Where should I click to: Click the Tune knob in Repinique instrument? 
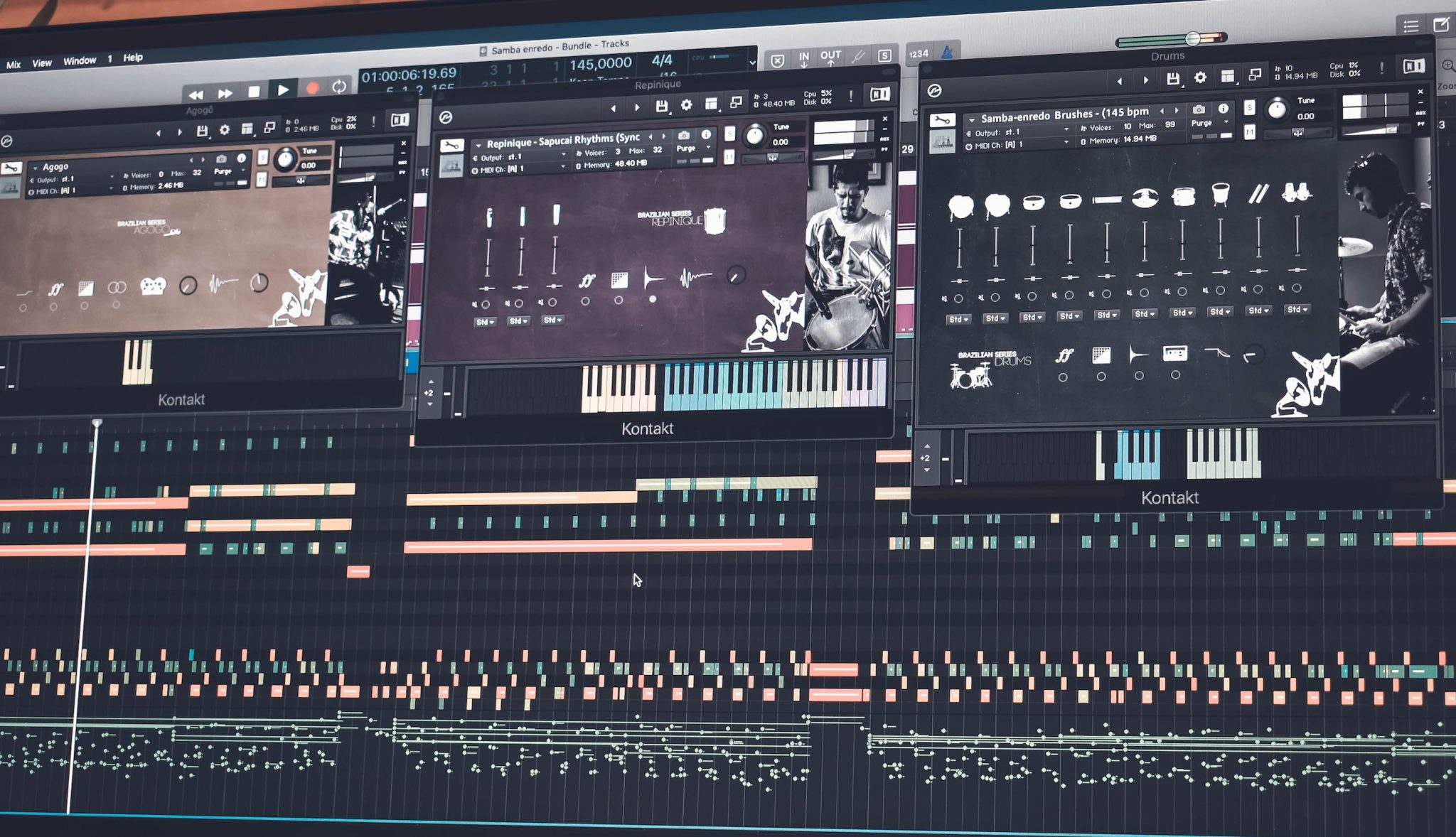(x=754, y=134)
